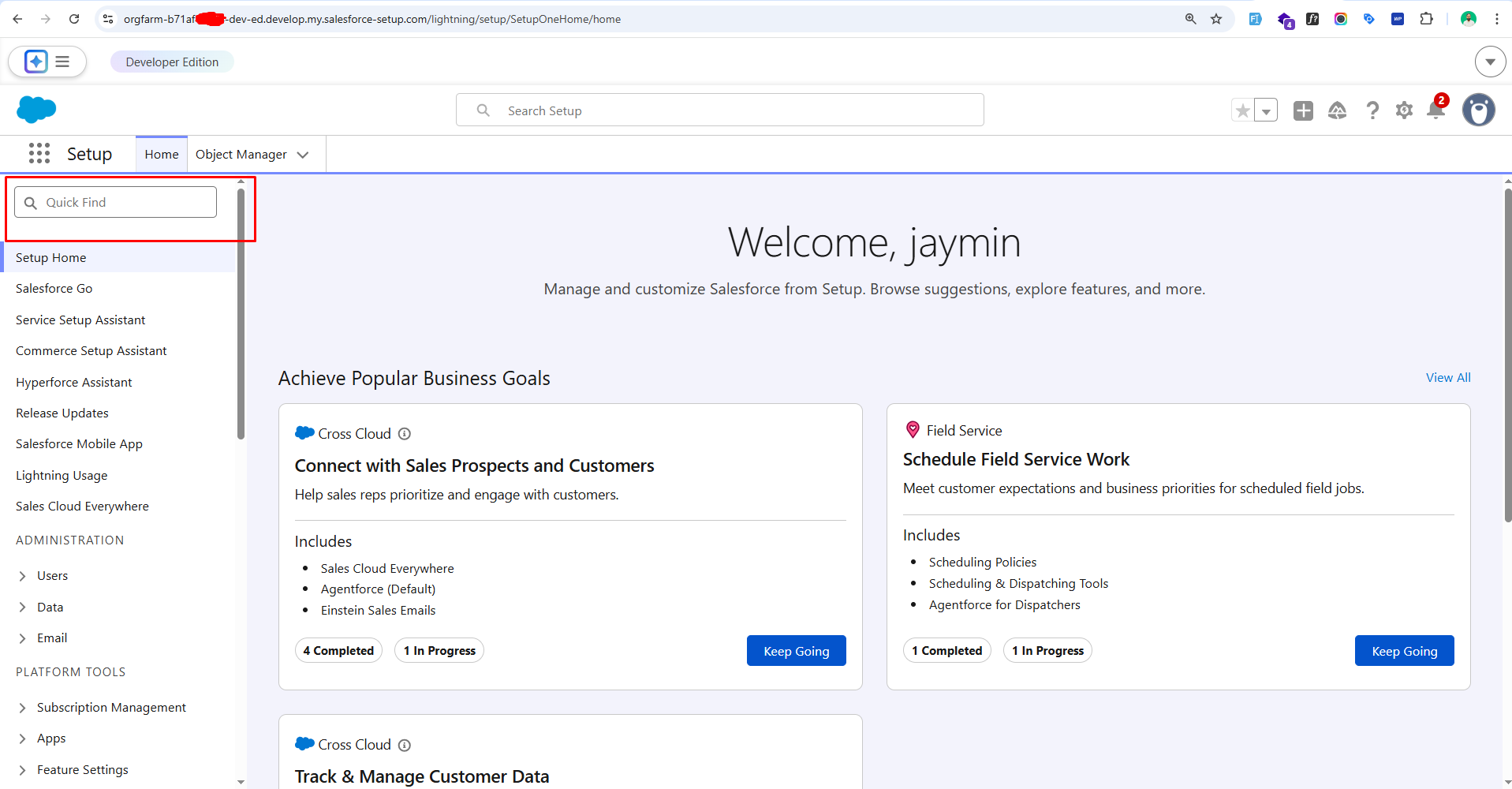The image size is (1512, 789).
Task: Open the Object Manager dropdown chevron
Action: (x=303, y=155)
